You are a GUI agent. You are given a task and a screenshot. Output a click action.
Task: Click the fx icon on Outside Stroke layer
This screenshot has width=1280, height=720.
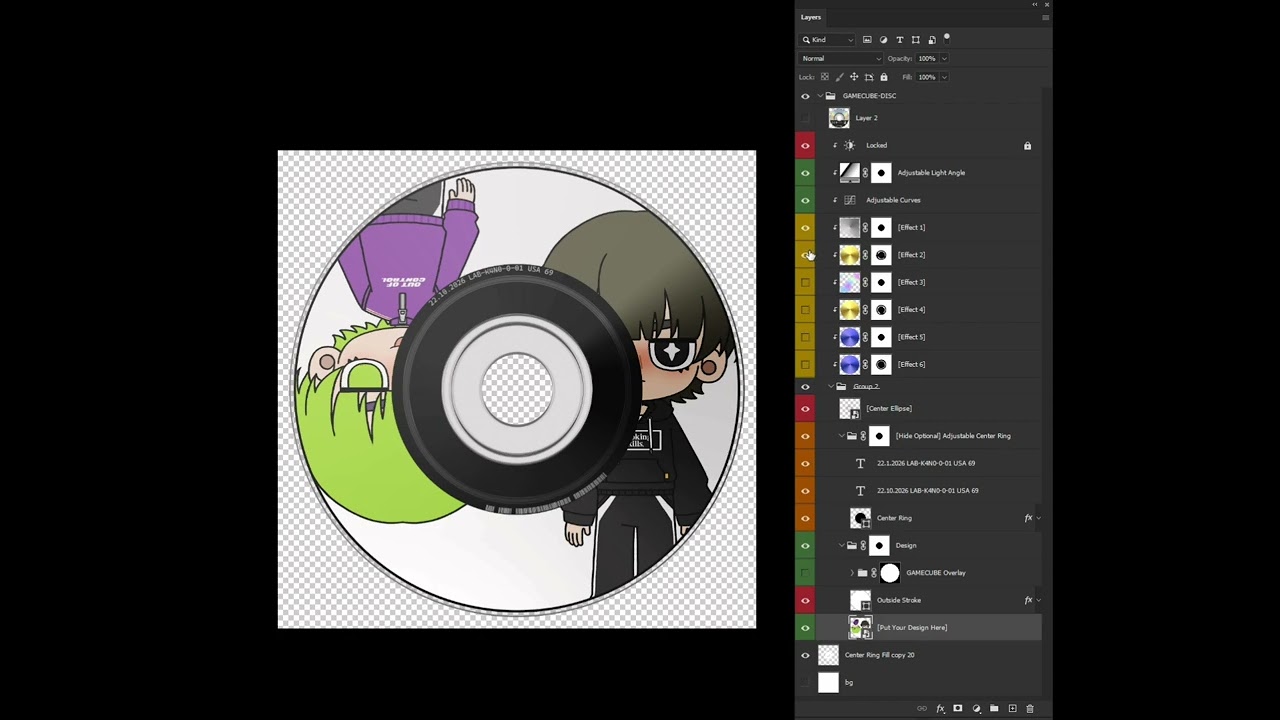[1028, 600]
